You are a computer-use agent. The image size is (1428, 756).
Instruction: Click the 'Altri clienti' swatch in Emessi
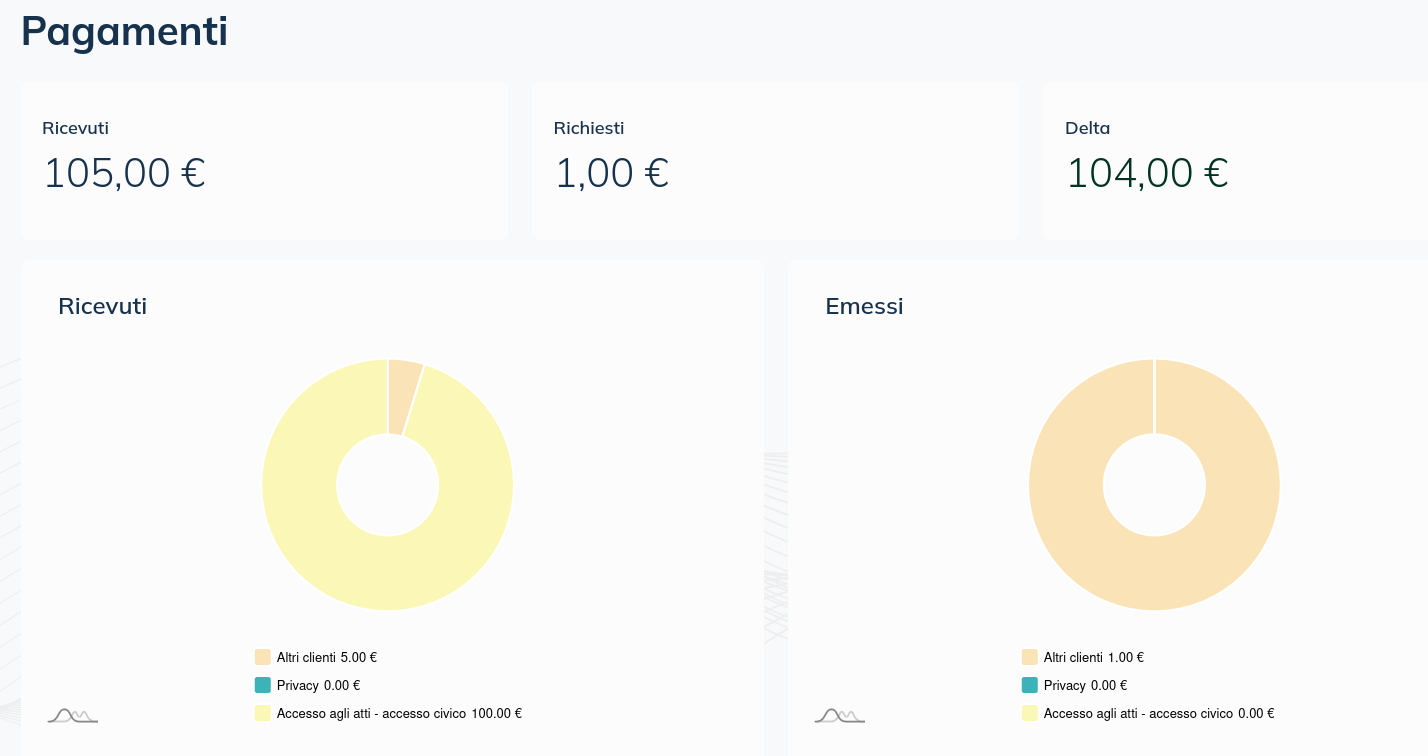pos(1029,657)
